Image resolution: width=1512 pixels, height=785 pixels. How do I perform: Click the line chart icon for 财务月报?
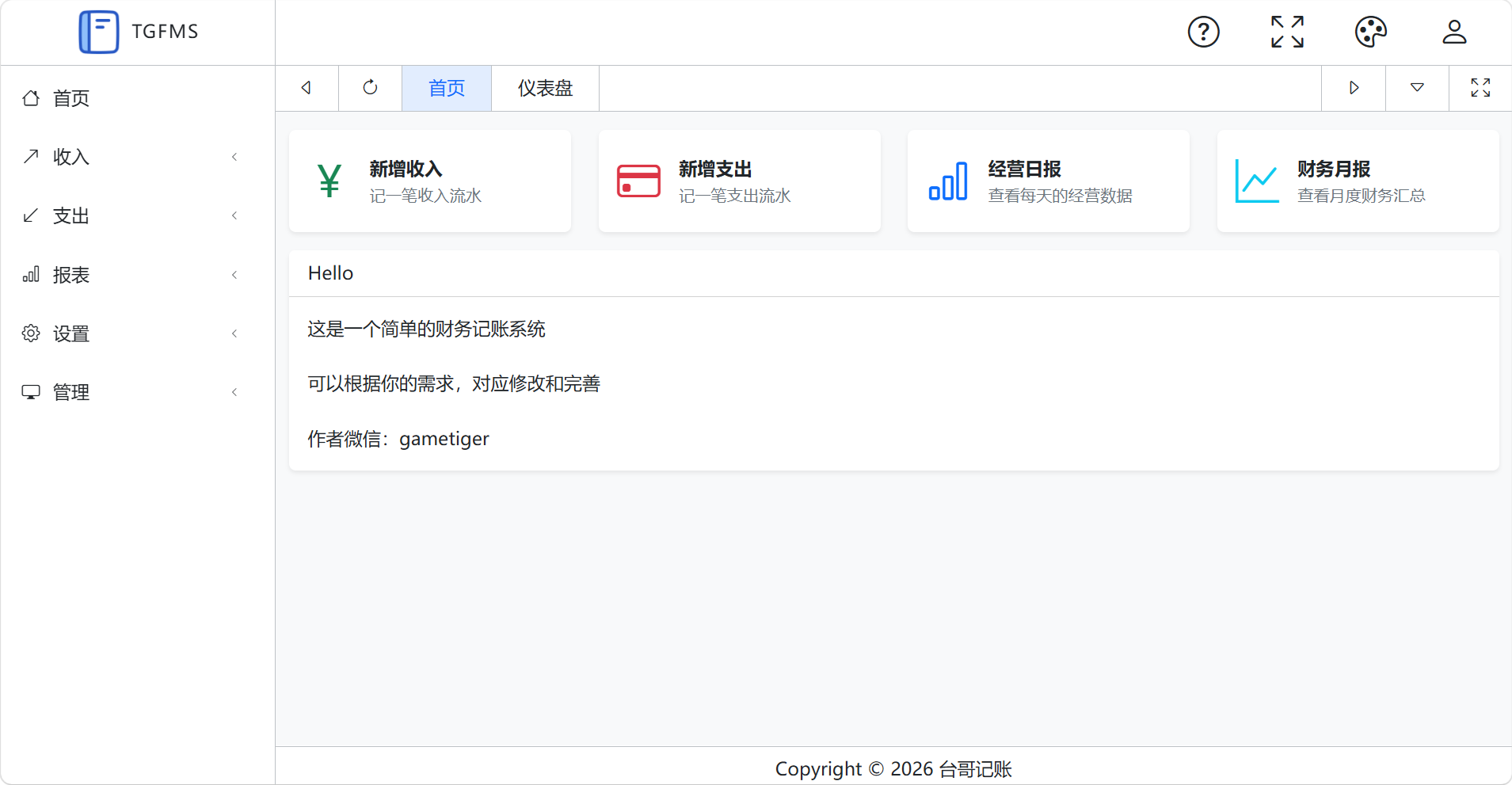[1257, 181]
